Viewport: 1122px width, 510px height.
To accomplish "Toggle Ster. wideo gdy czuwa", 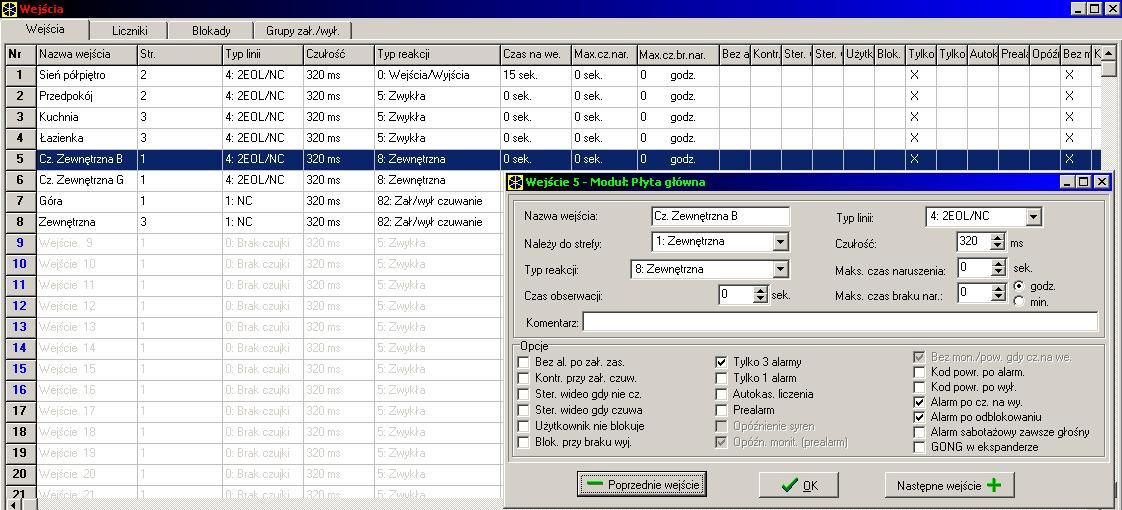I will (x=523, y=410).
